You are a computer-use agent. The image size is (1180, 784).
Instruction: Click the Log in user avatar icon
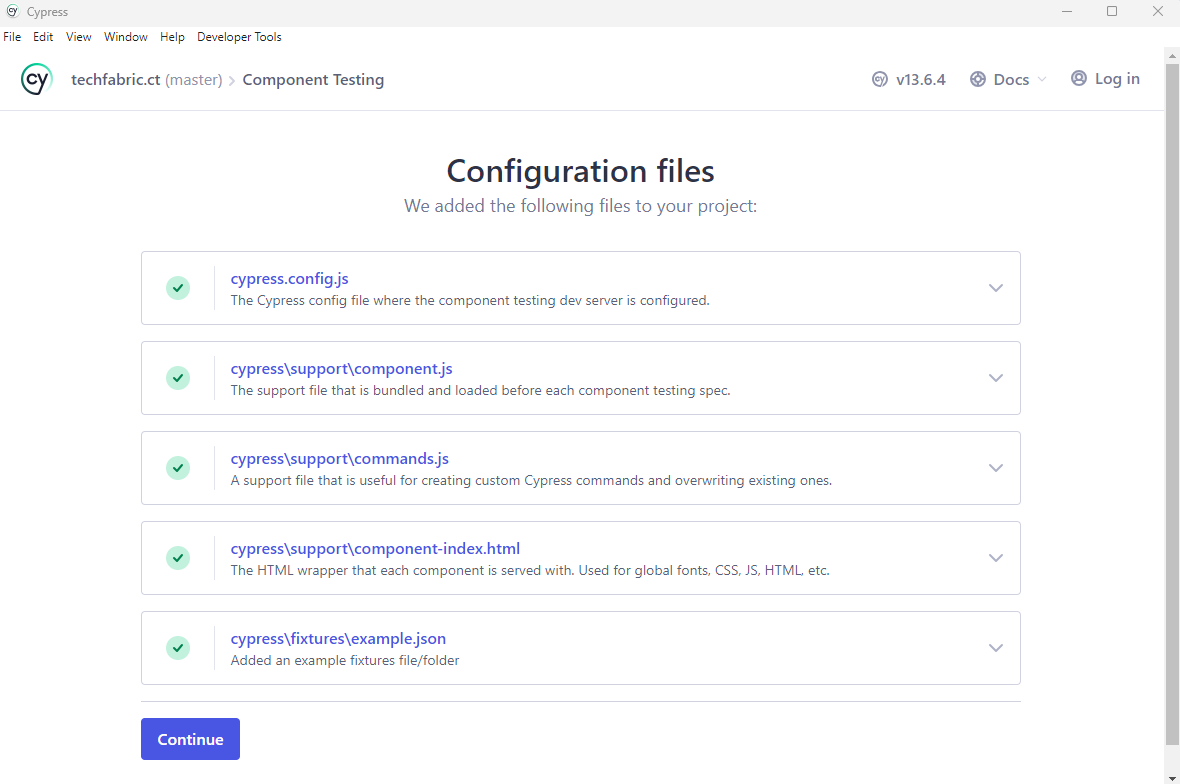pyautogui.click(x=1078, y=78)
